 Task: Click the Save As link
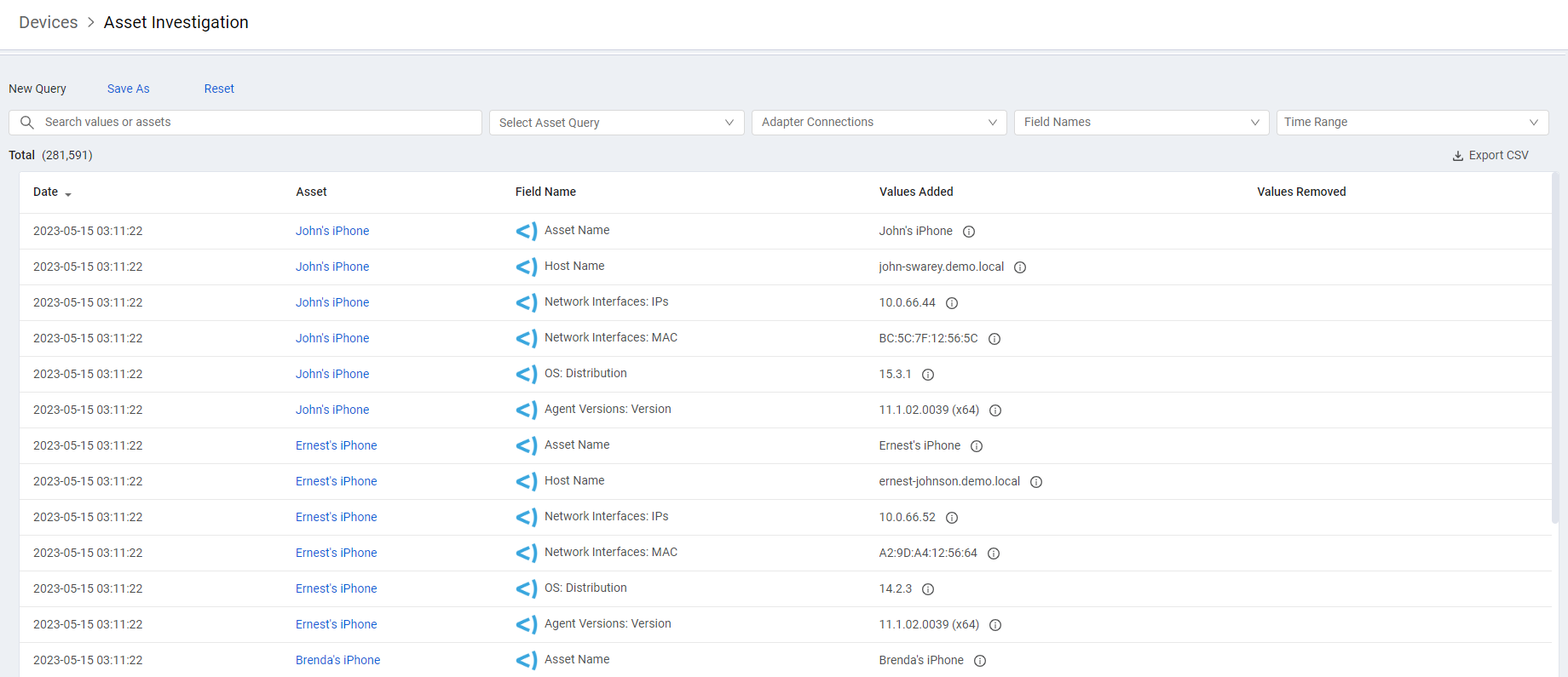click(x=129, y=89)
